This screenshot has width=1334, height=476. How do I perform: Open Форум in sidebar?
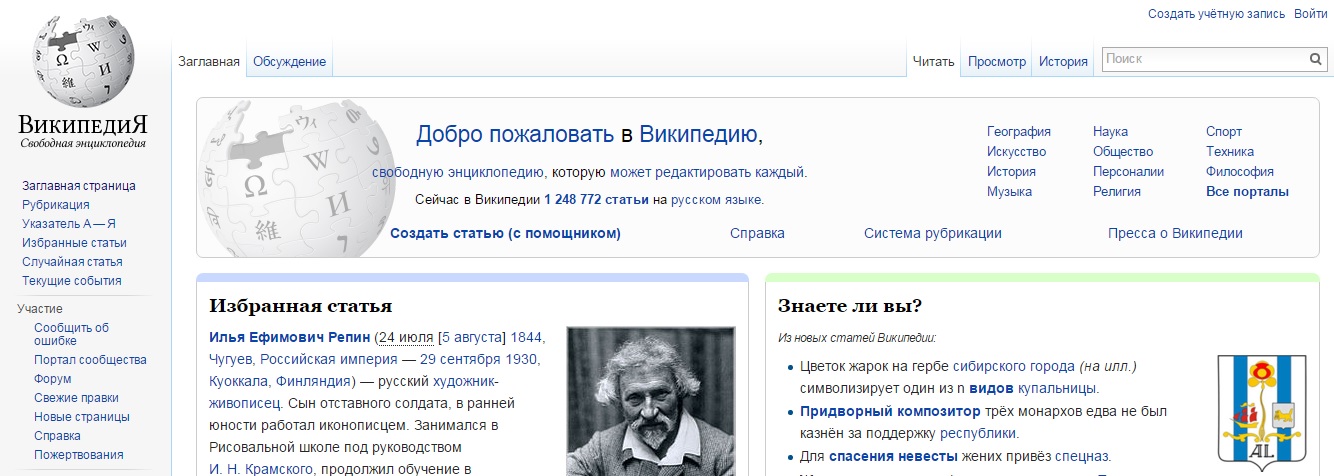pyautogui.click(x=53, y=379)
